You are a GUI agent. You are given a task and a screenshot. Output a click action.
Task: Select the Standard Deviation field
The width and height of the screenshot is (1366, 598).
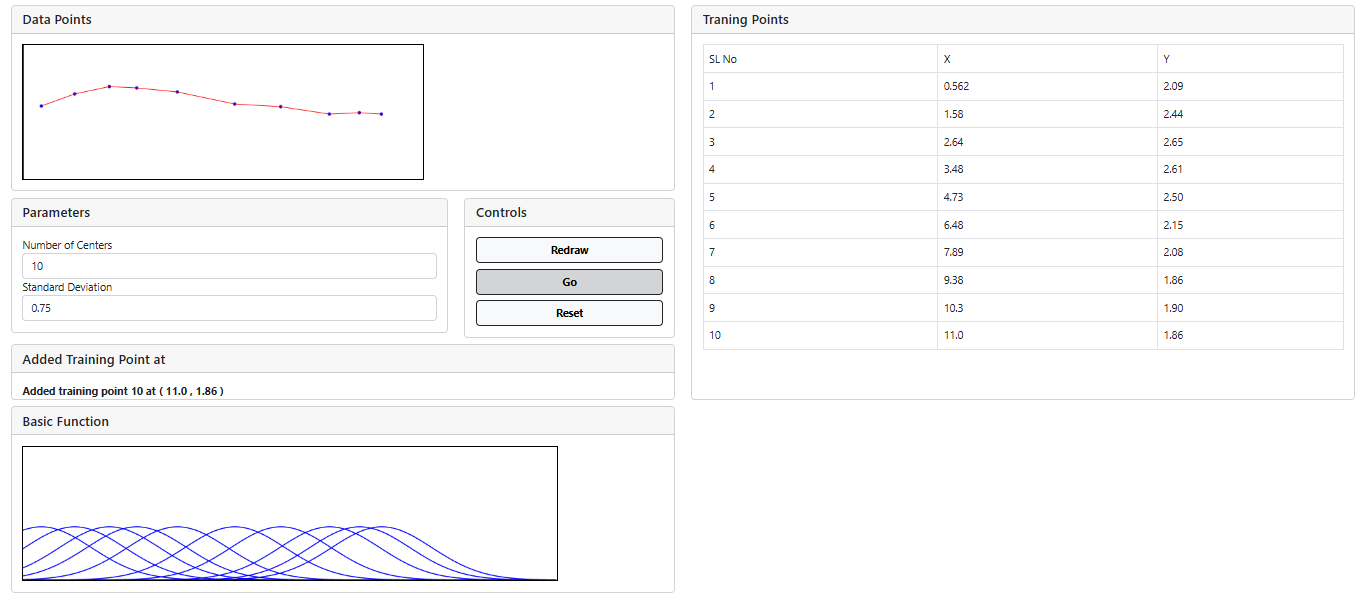click(x=229, y=308)
